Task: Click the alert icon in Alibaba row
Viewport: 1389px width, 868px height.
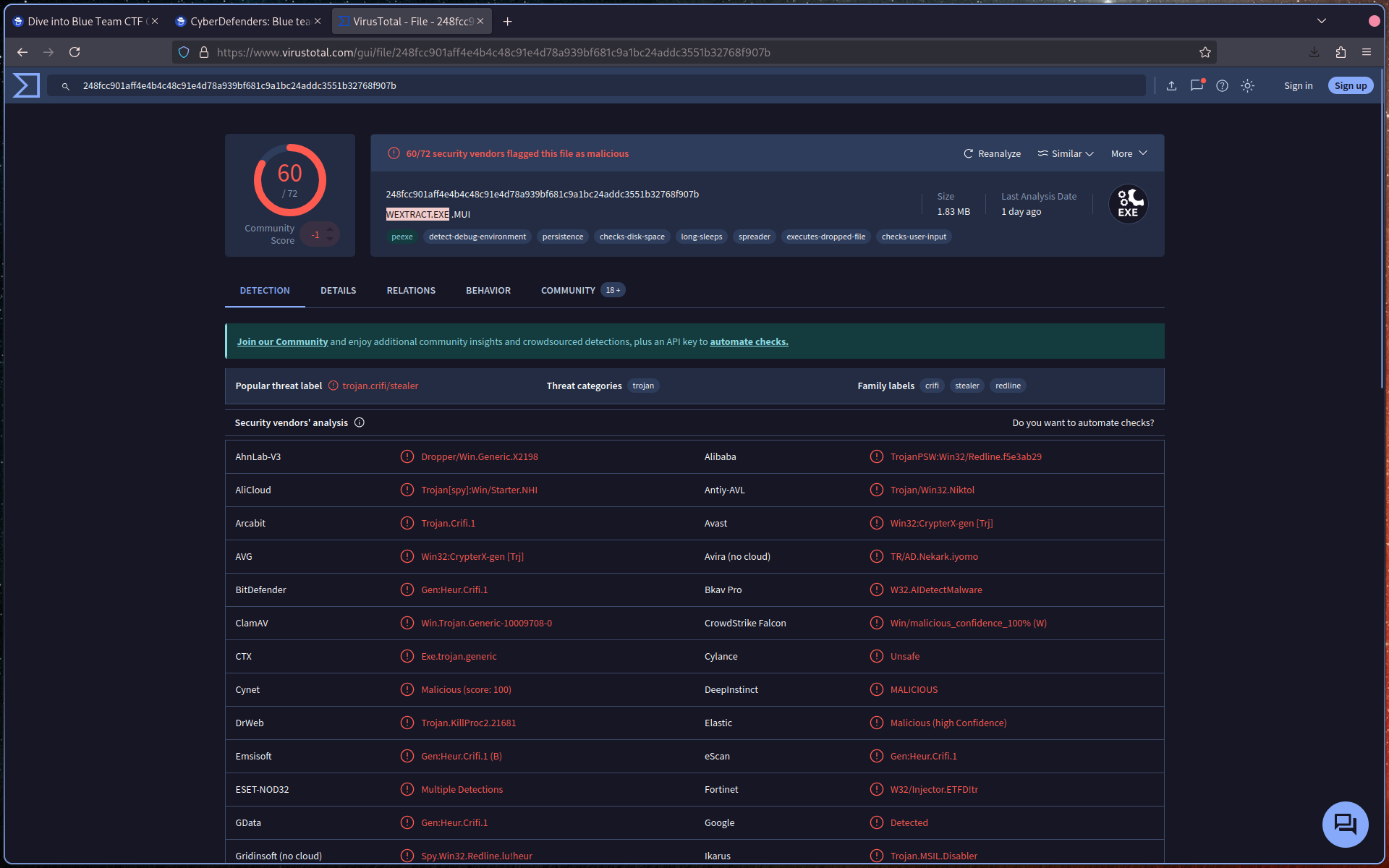Action: [877, 456]
